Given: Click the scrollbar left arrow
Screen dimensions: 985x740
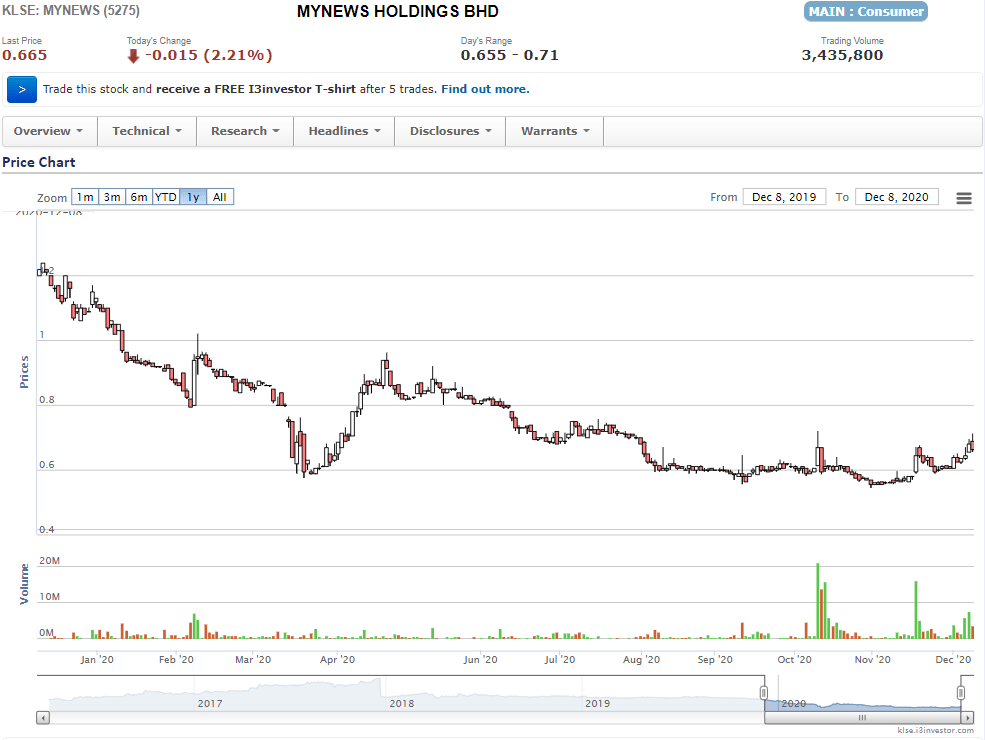Looking at the screenshot, I should pos(43,718).
